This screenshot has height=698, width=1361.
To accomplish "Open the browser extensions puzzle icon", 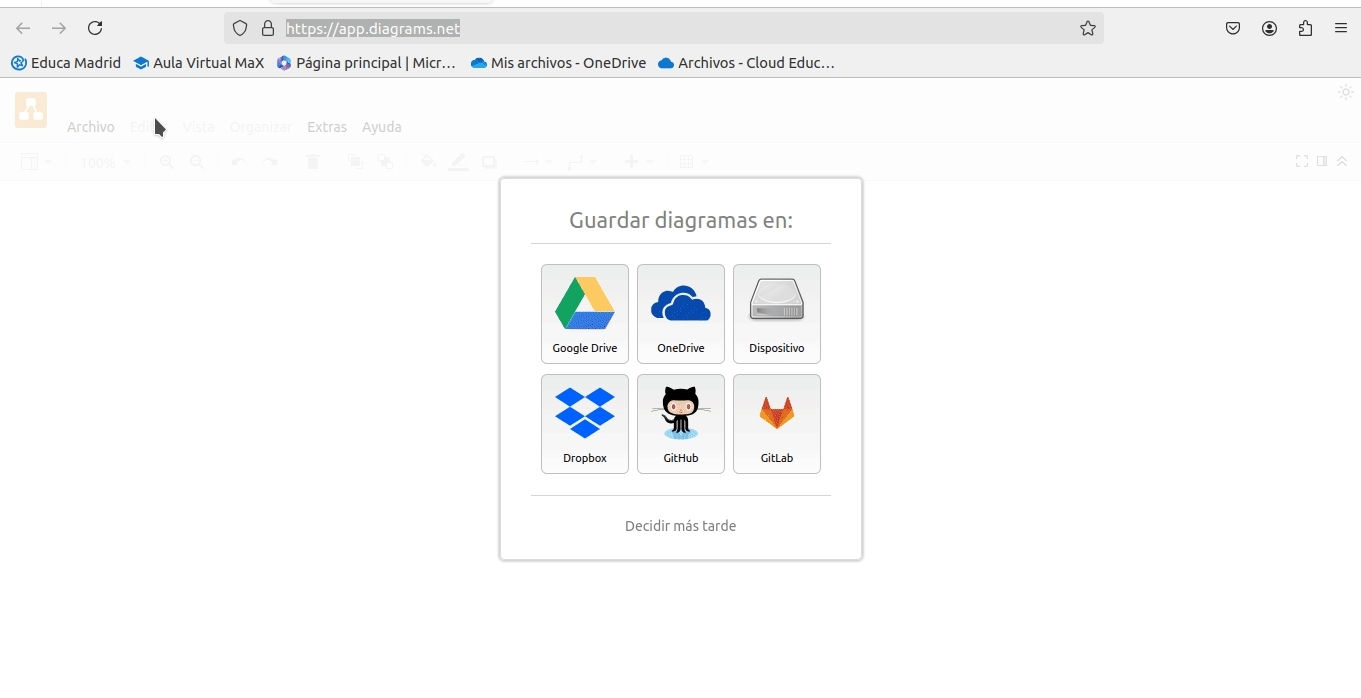I will (x=1305, y=28).
